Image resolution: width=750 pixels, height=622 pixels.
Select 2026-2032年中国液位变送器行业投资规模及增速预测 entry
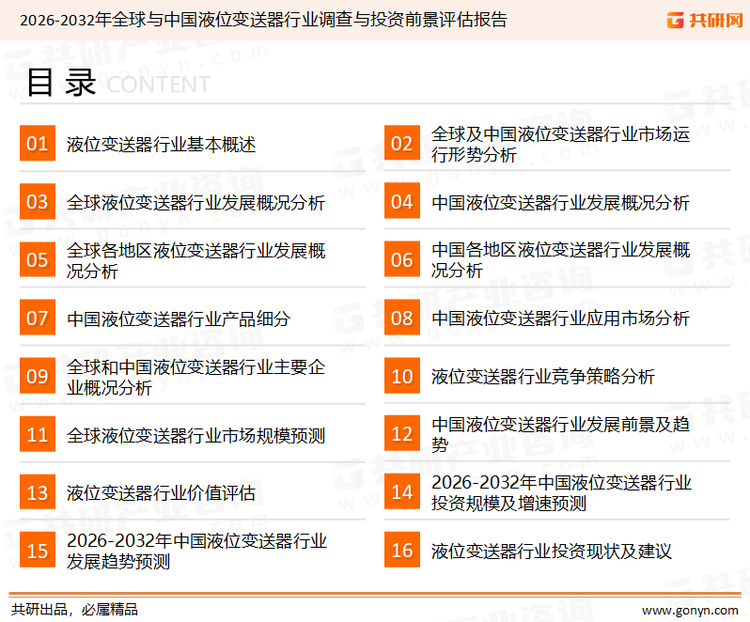tap(562, 492)
